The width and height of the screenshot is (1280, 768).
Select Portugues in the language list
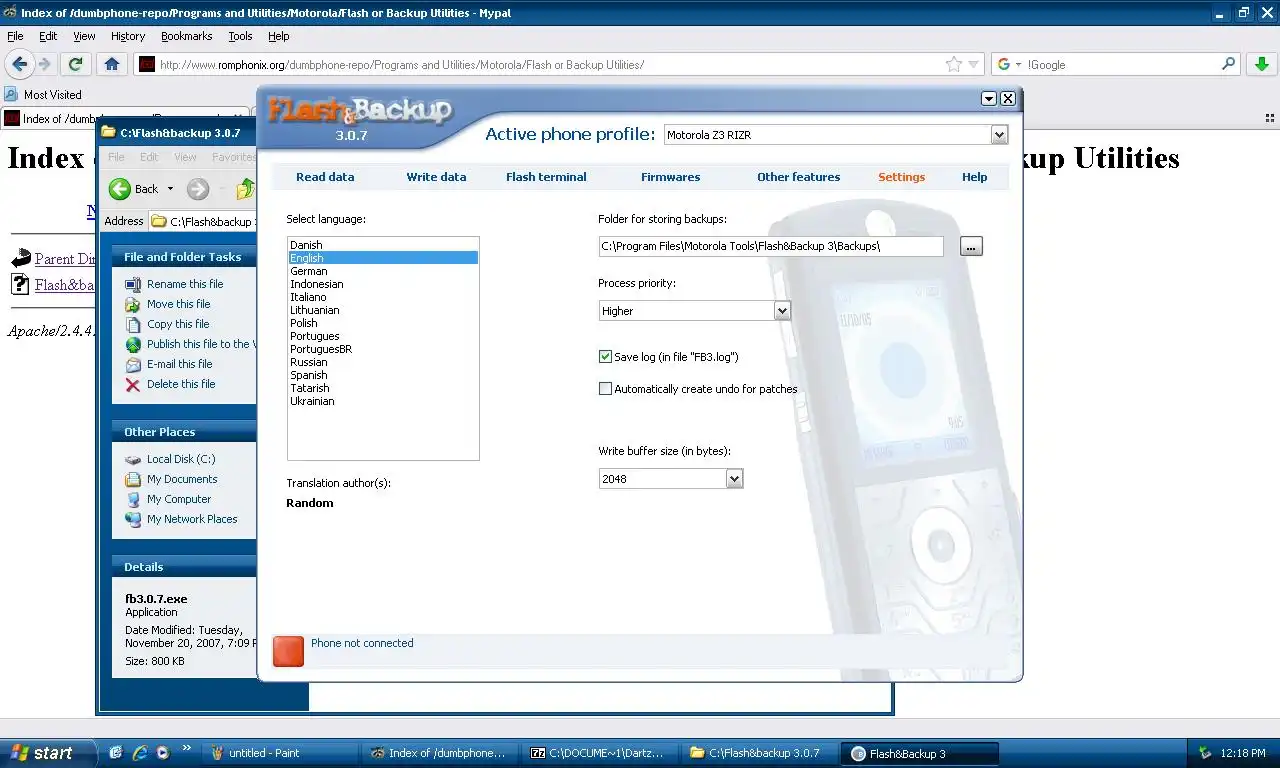tap(382, 336)
